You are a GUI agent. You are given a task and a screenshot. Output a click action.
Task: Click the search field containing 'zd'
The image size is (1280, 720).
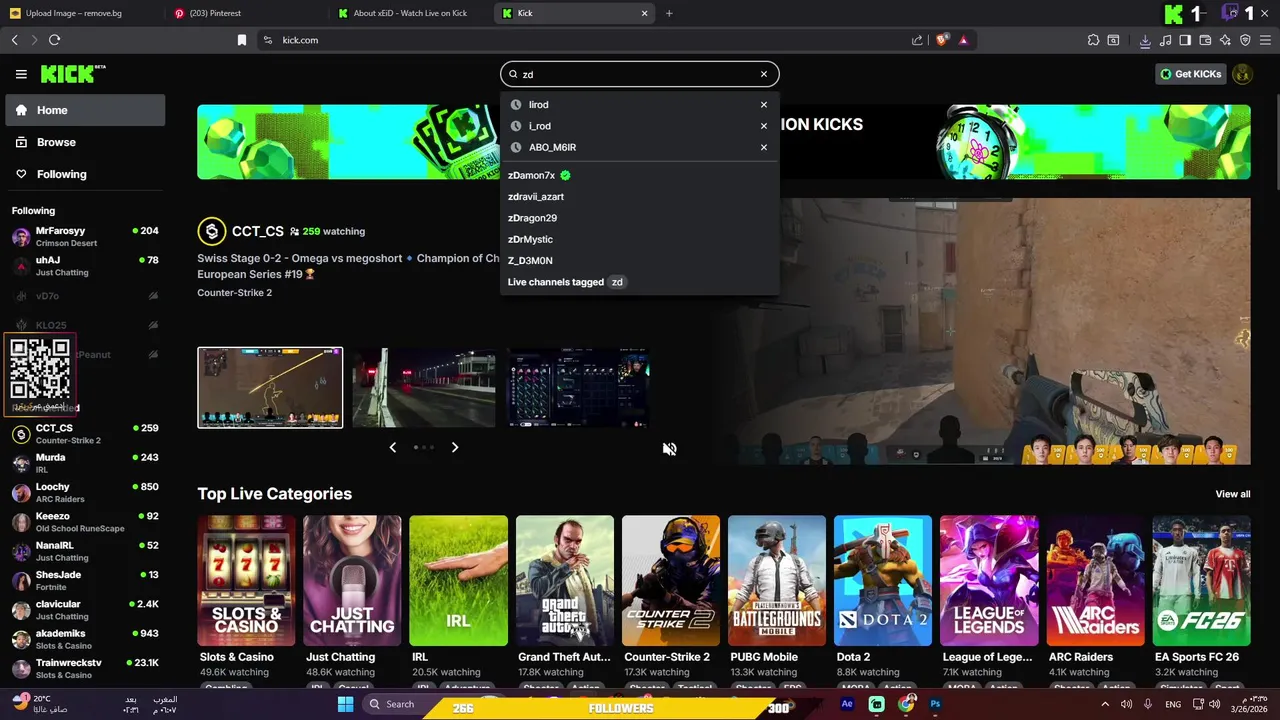[639, 74]
